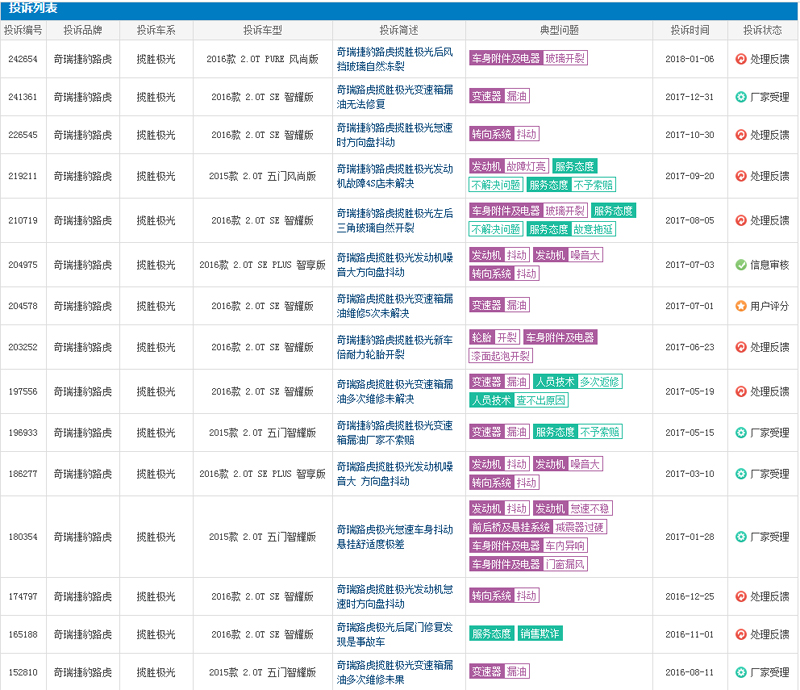Open the complaint summary link for 226545
800x690 pixels.
pos(394,135)
